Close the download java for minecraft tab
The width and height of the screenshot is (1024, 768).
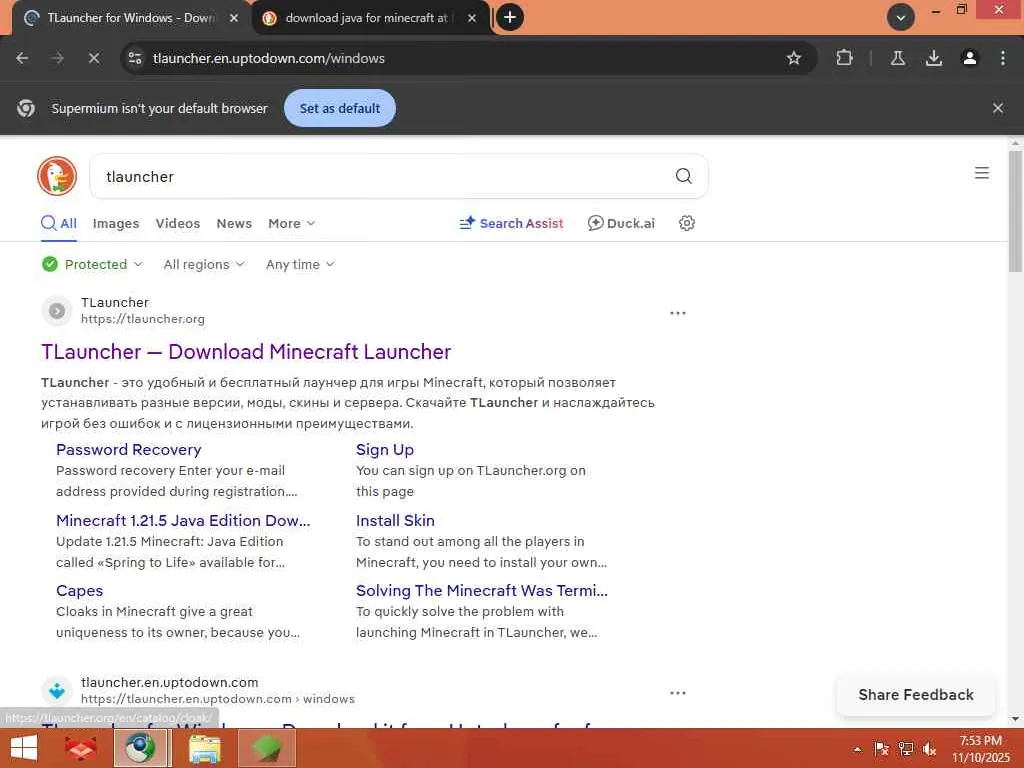point(472,18)
